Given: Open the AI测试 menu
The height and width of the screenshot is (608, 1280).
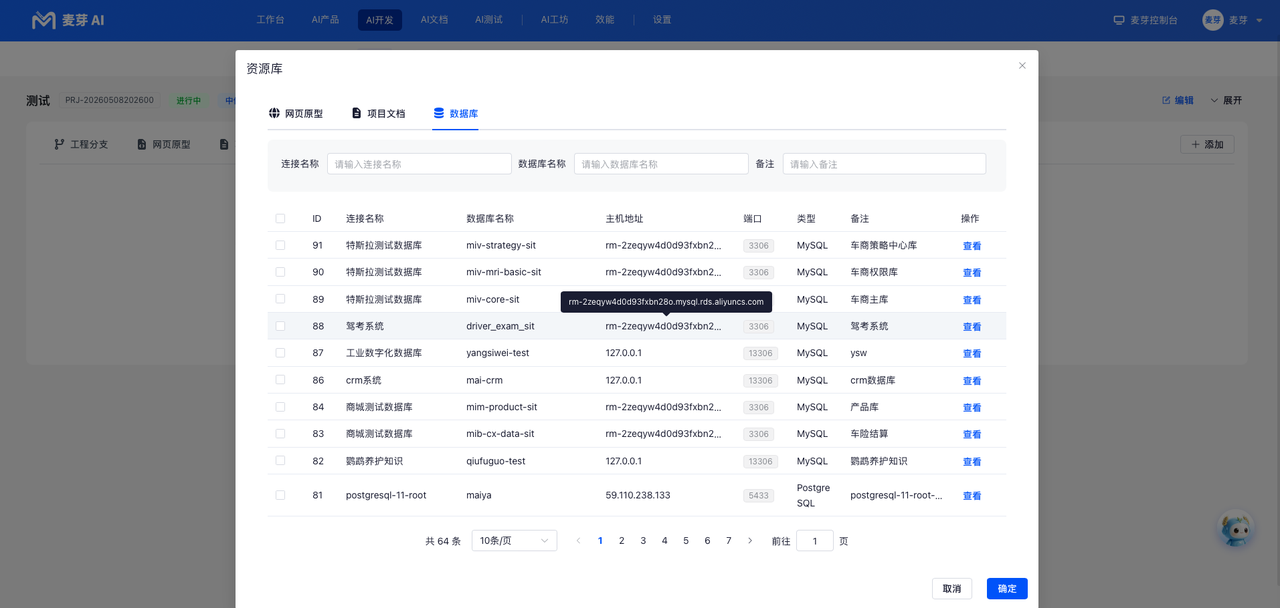Looking at the screenshot, I should 488,20.
